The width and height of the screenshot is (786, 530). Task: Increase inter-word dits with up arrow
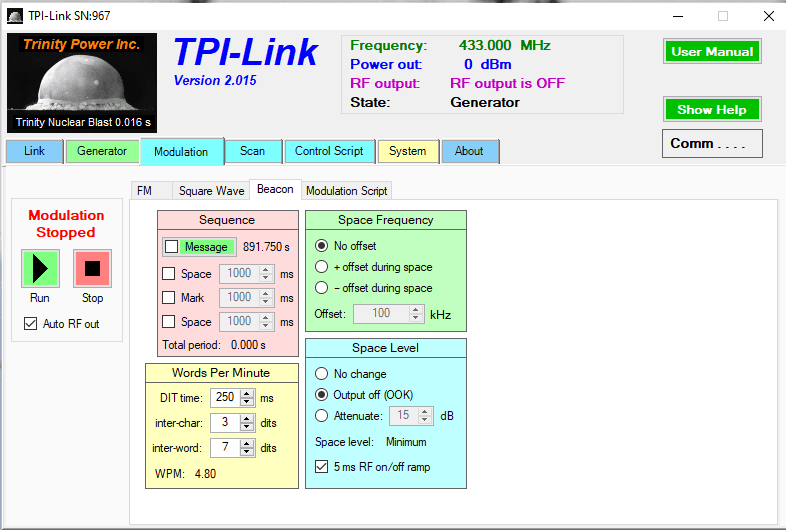(x=247, y=443)
